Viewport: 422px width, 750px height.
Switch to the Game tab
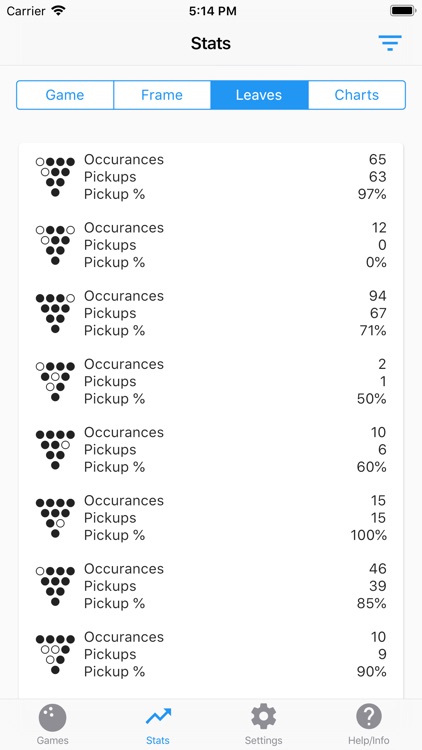pyautogui.click(x=65, y=95)
